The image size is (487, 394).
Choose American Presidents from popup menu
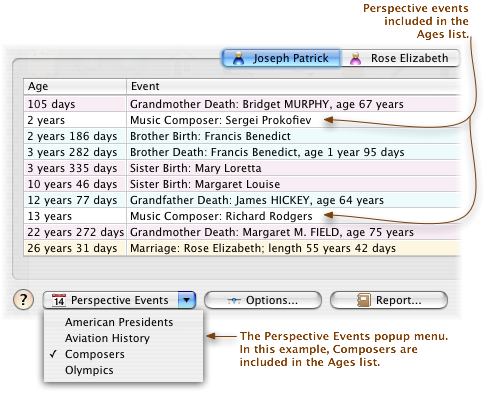123,322
